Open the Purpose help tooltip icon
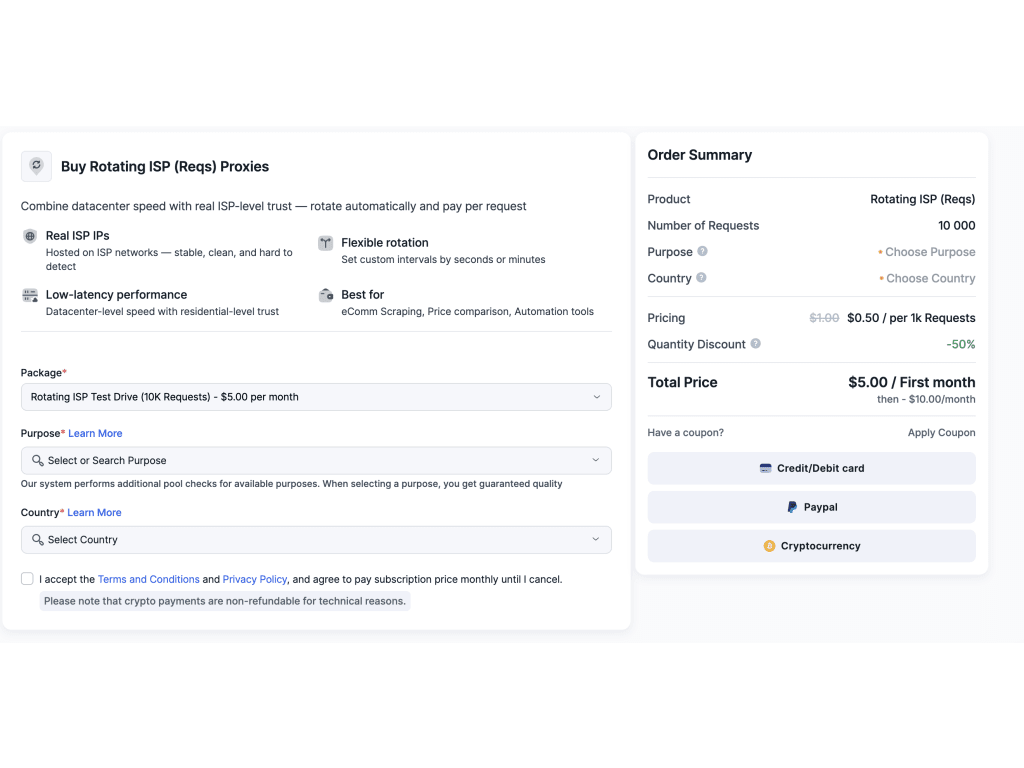 pyautogui.click(x=702, y=251)
